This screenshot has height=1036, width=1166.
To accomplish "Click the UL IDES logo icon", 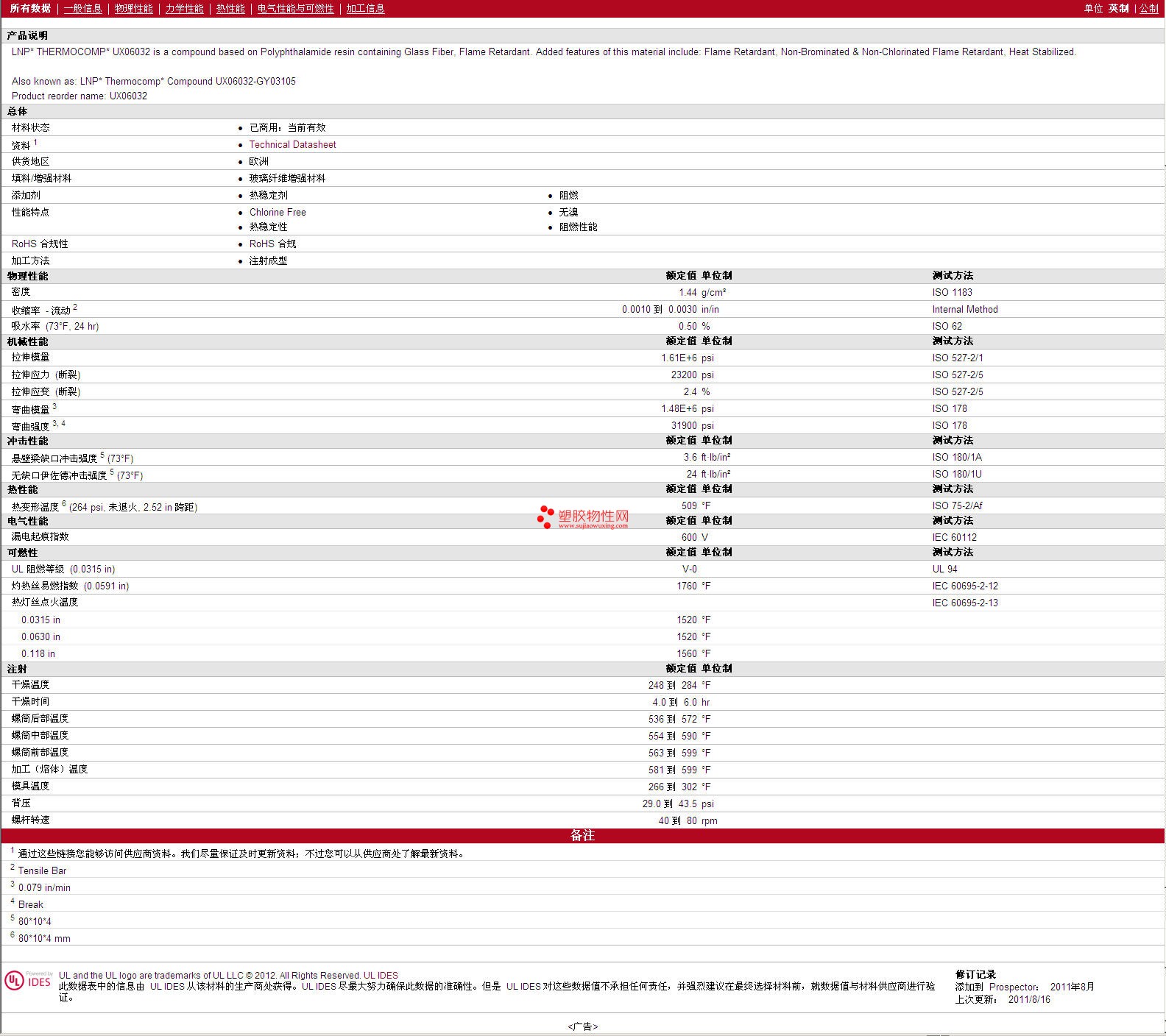I will tap(29, 980).
